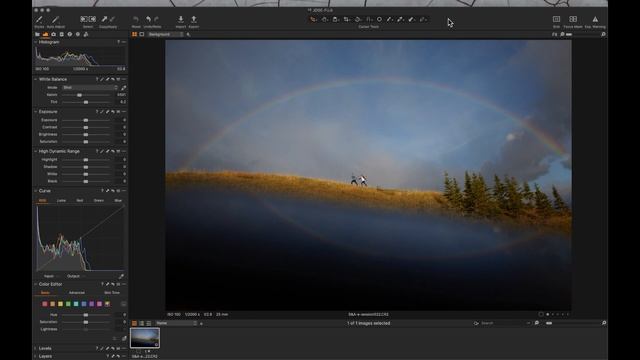Select the image thumbnail in browser
Viewport: 640px width, 360px height.
(x=145, y=338)
